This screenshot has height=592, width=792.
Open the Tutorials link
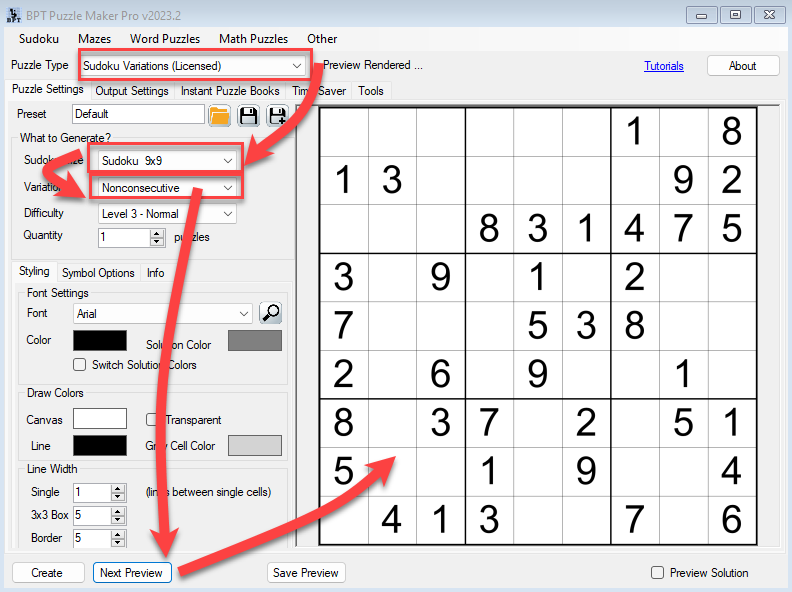click(x=664, y=66)
